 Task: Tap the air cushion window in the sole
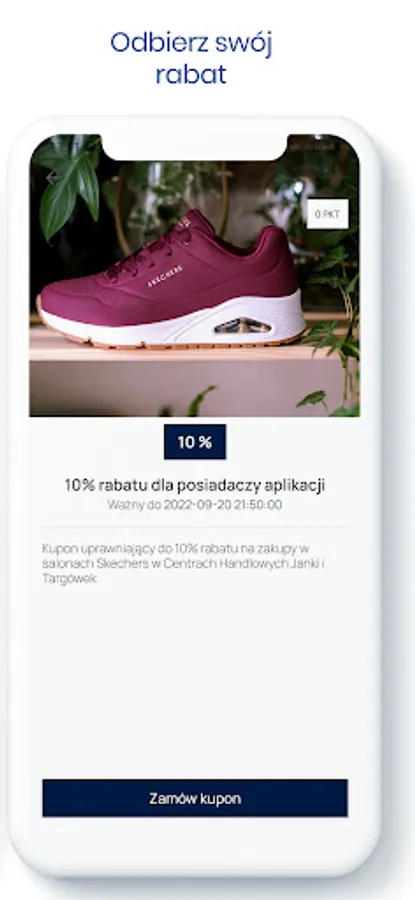[243, 325]
